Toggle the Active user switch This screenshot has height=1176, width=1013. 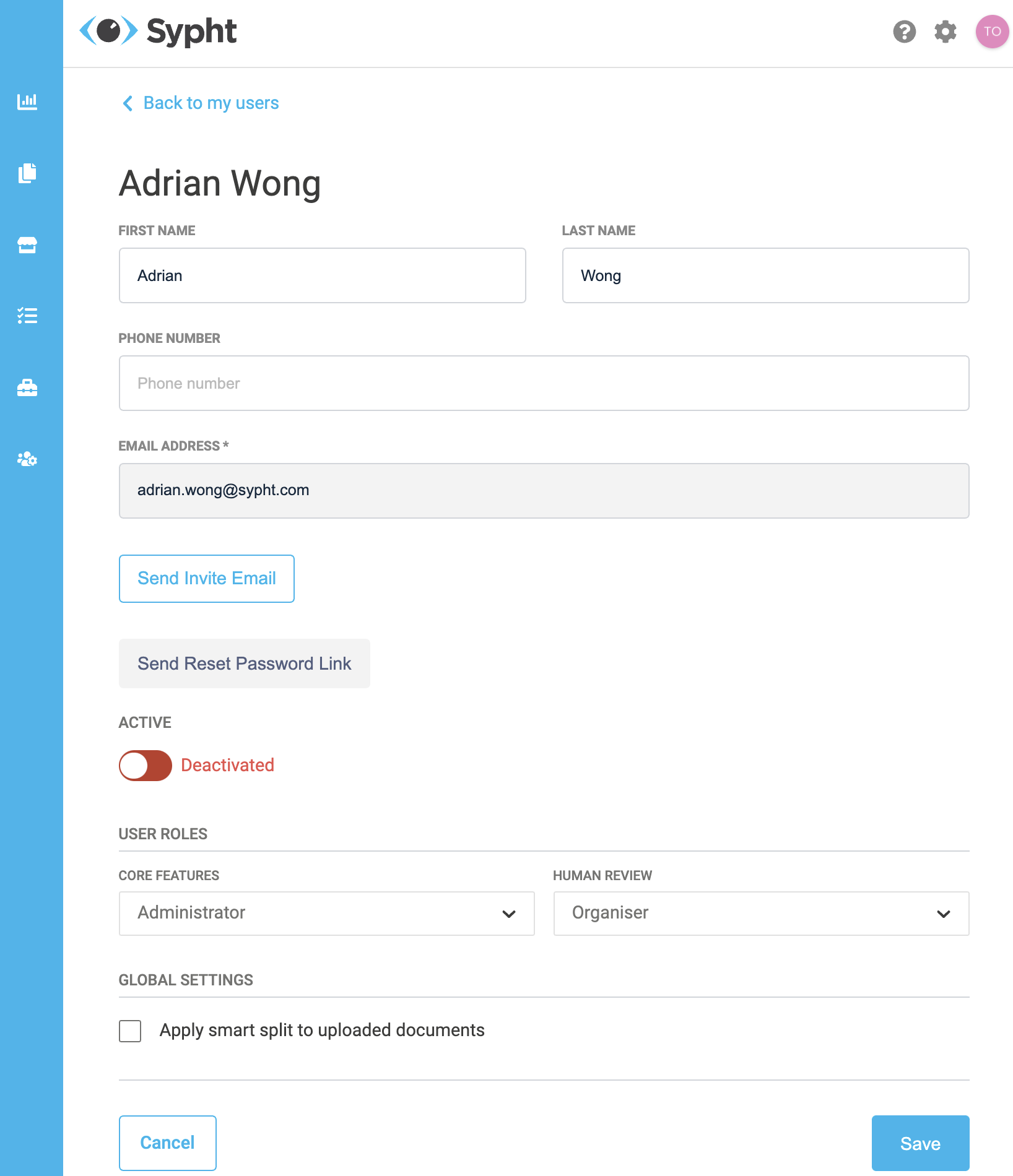pyautogui.click(x=146, y=766)
